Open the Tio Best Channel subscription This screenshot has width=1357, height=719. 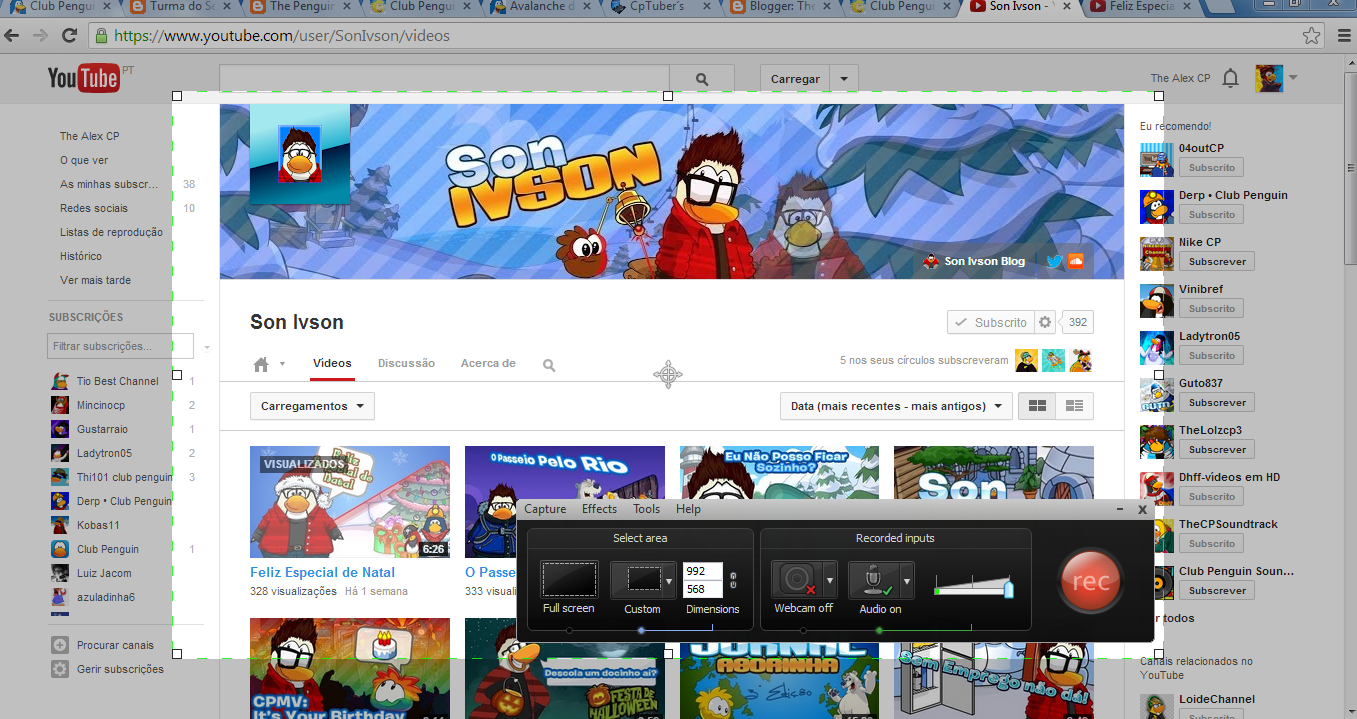[118, 381]
